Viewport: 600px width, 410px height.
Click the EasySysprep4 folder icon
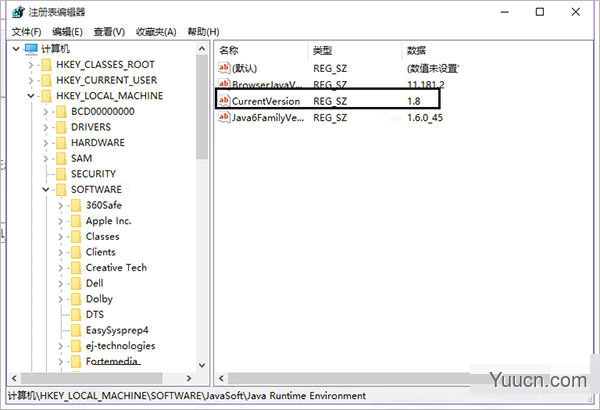click(x=76, y=330)
